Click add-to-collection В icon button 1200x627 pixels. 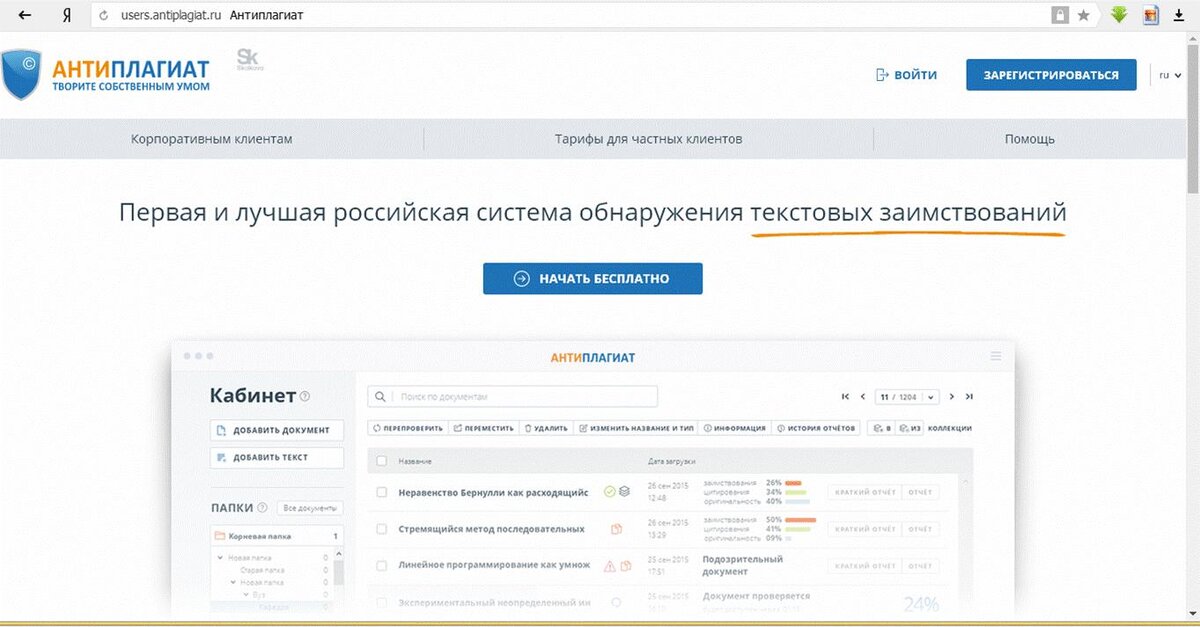pos(881,428)
